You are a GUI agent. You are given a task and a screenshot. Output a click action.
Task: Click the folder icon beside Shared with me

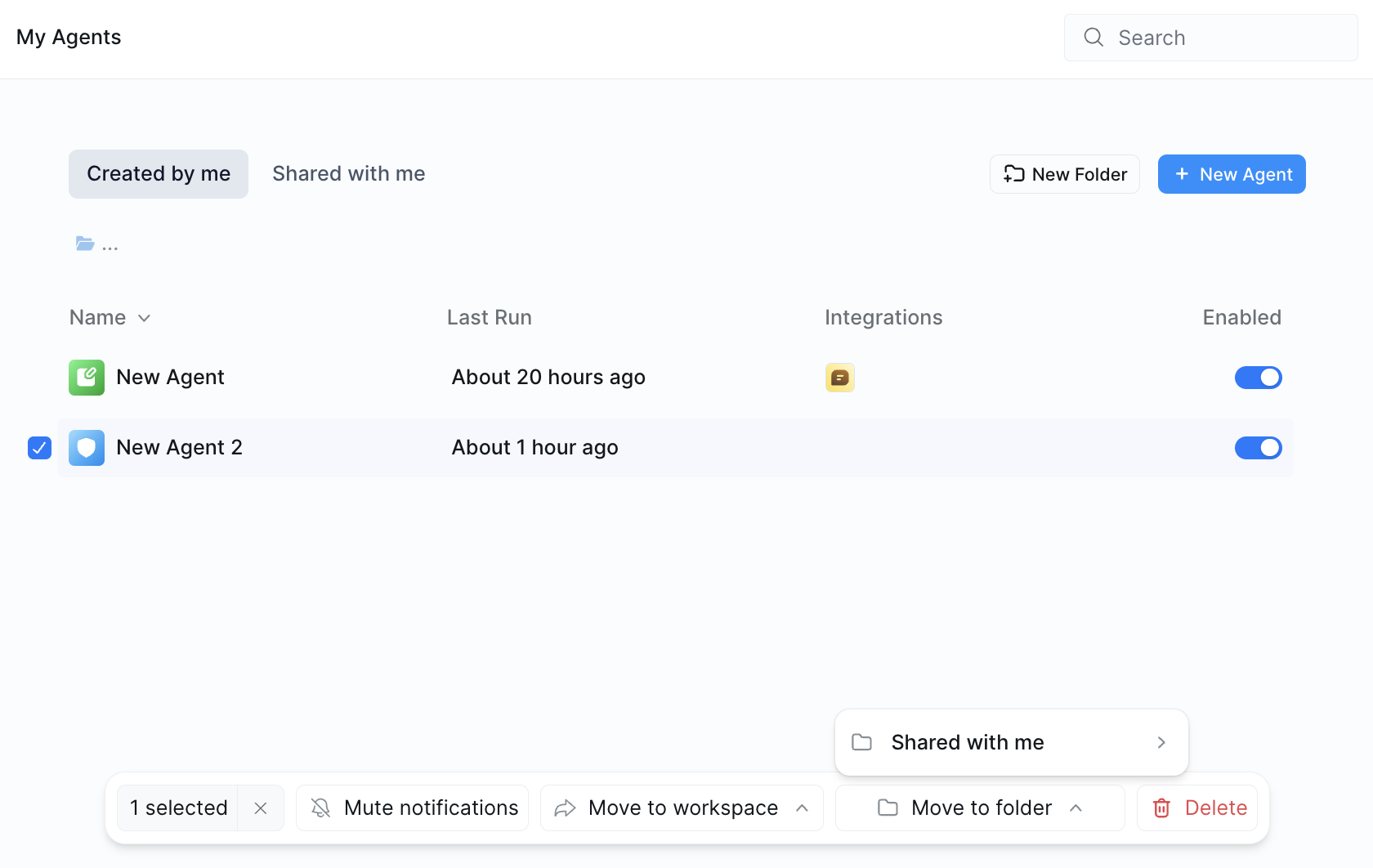[861, 742]
